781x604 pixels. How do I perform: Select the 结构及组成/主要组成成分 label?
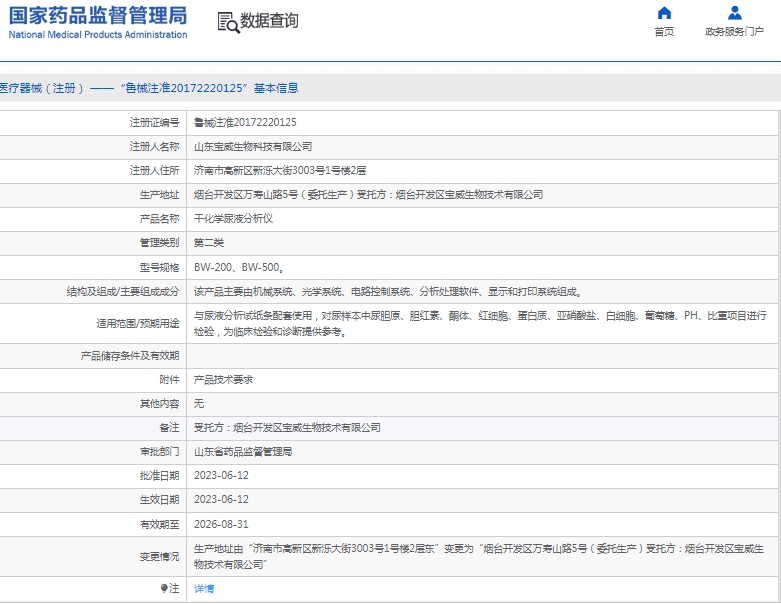point(123,291)
